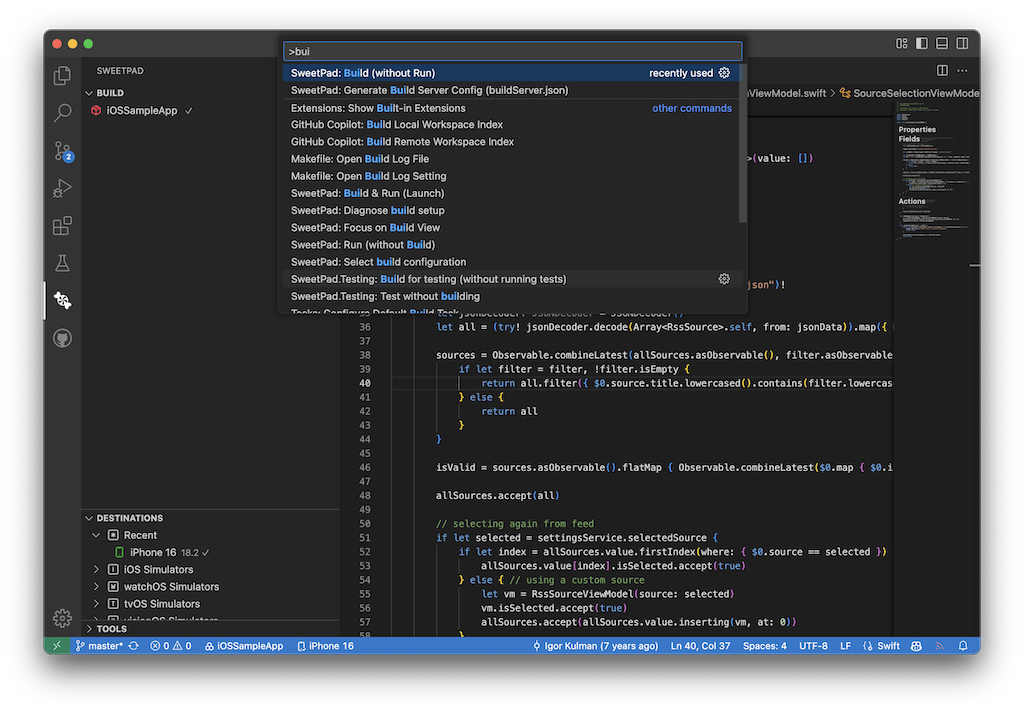The image size is (1024, 712).
Task: Open the Run and Debug panel
Action: pyautogui.click(x=62, y=188)
